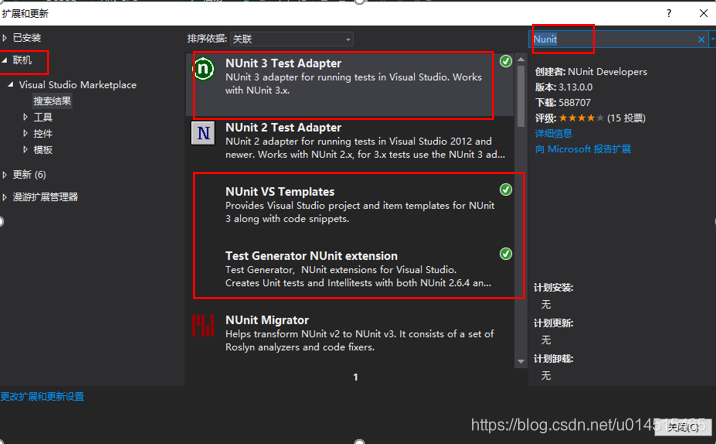
Task: Select NUnit 2 Test Adapter title
Action: [x=283, y=127]
